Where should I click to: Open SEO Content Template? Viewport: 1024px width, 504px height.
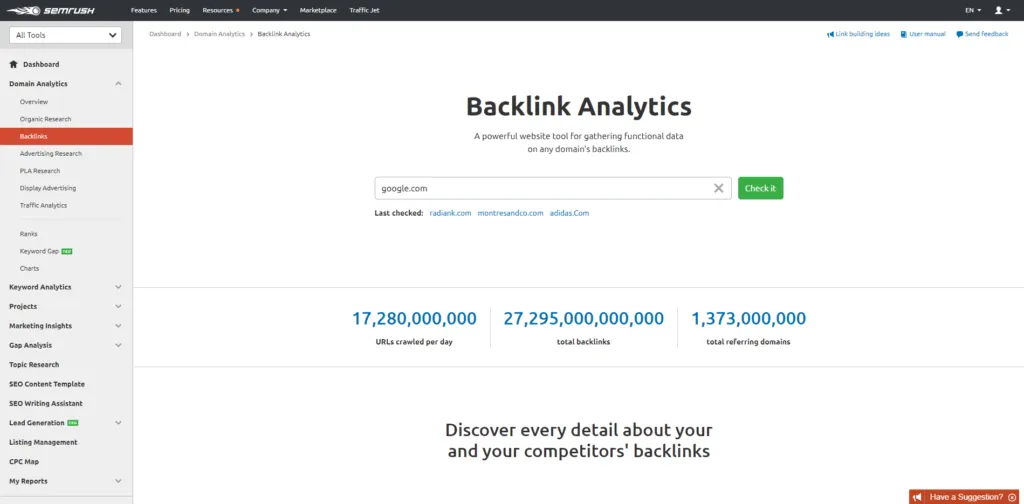click(x=47, y=384)
